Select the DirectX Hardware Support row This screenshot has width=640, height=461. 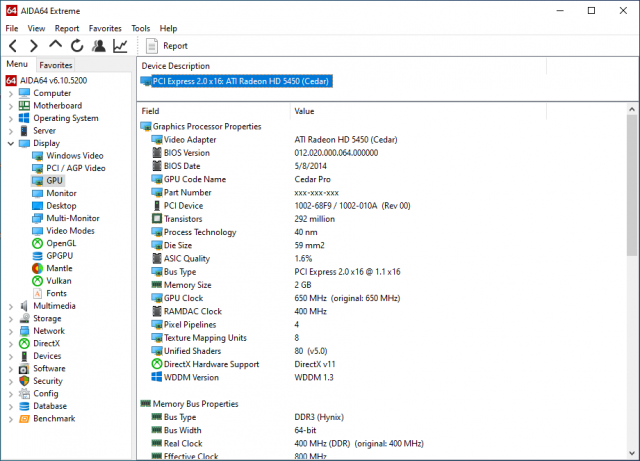pos(243,364)
